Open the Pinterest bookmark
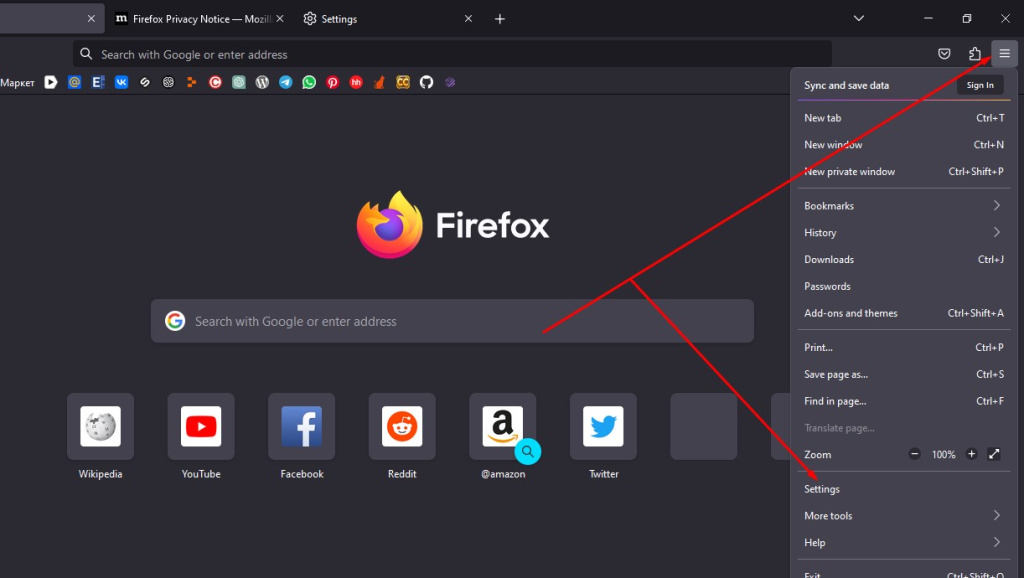1024x578 pixels. pyautogui.click(x=332, y=82)
